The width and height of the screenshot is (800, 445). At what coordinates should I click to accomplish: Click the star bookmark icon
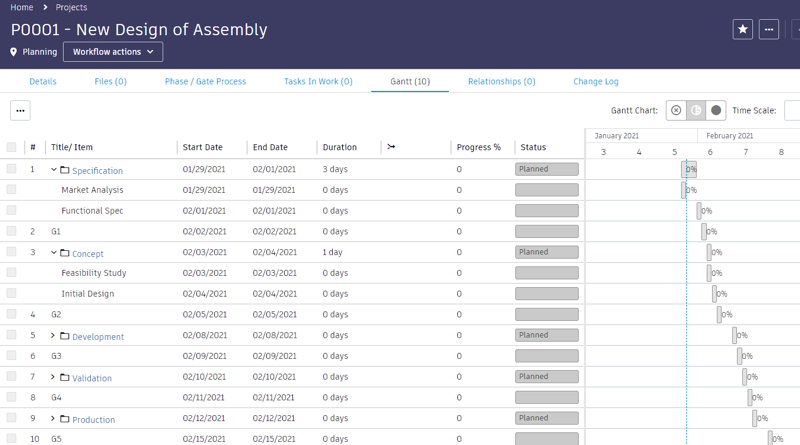(743, 29)
